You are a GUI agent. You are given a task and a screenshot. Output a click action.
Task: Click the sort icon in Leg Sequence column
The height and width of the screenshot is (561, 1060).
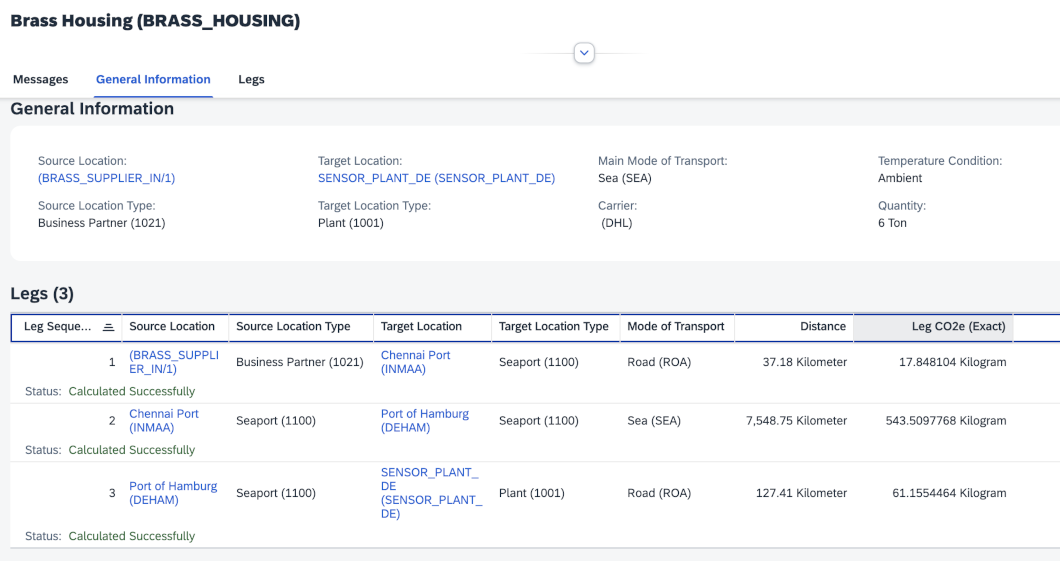(x=108, y=327)
